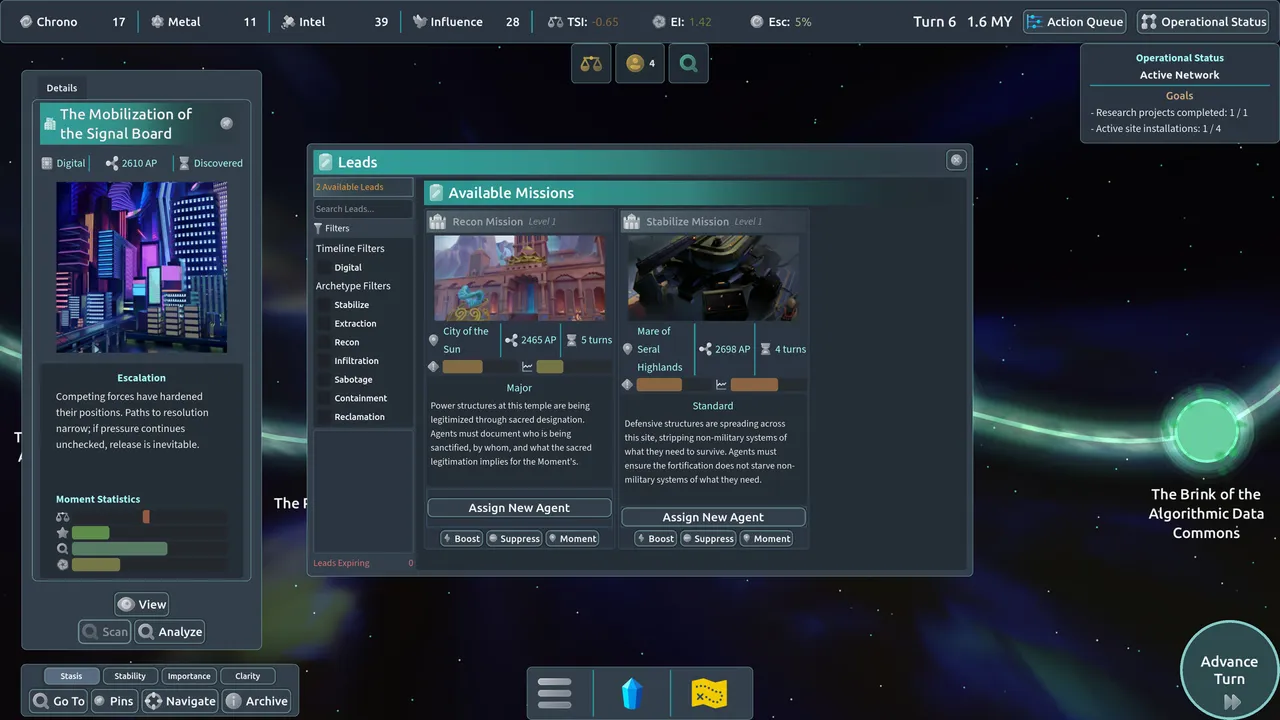Assign New Agent to Recon Mission

[x=519, y=508]
